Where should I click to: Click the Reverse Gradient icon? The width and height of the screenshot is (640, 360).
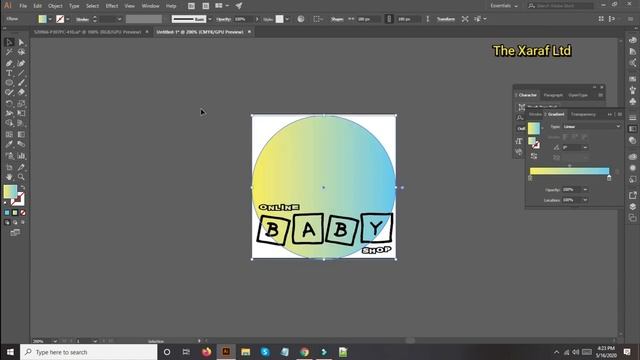[534, 156]
